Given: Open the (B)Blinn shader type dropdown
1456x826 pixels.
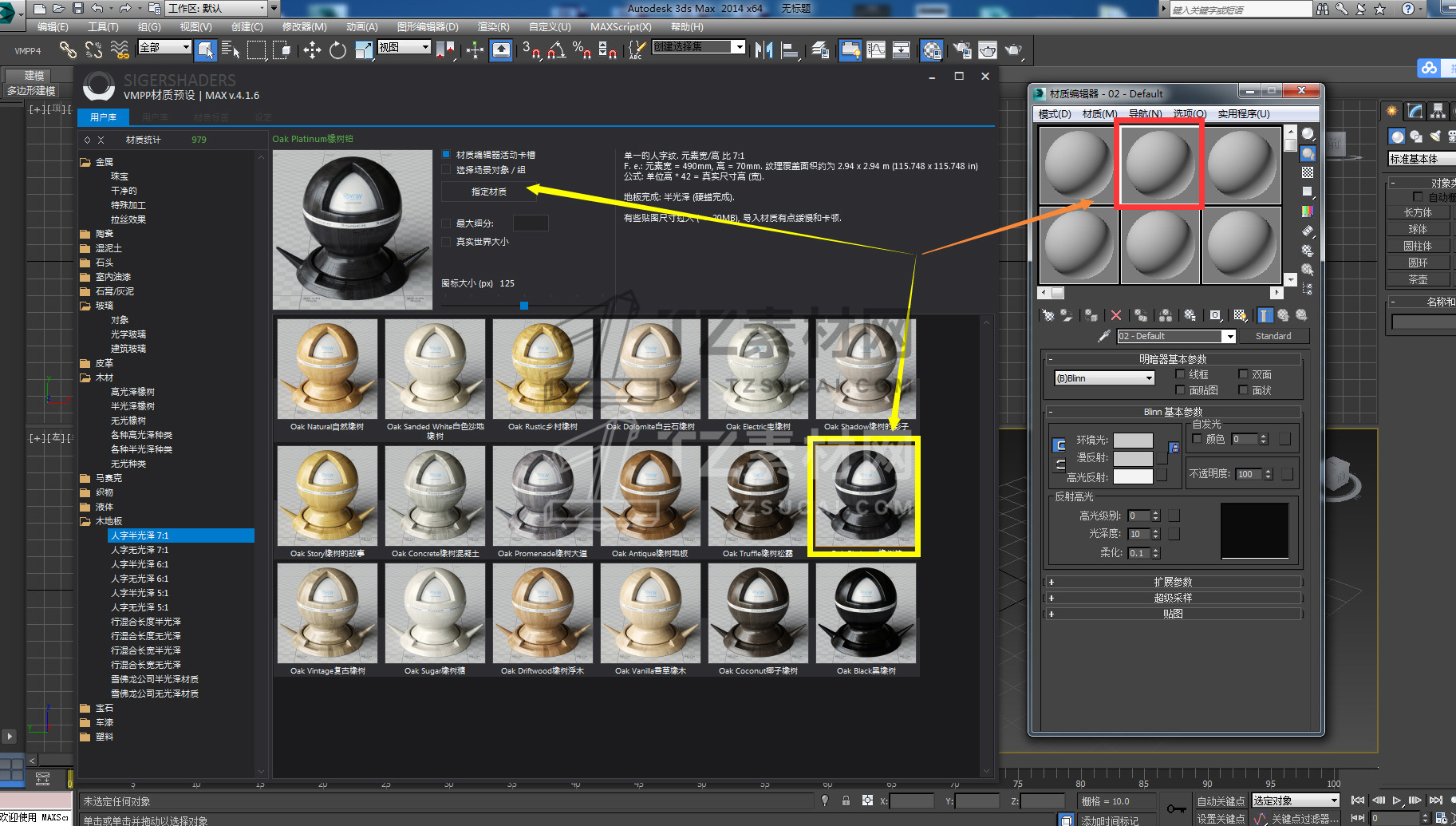Looking at the screenshot, I should point(1104,378).
